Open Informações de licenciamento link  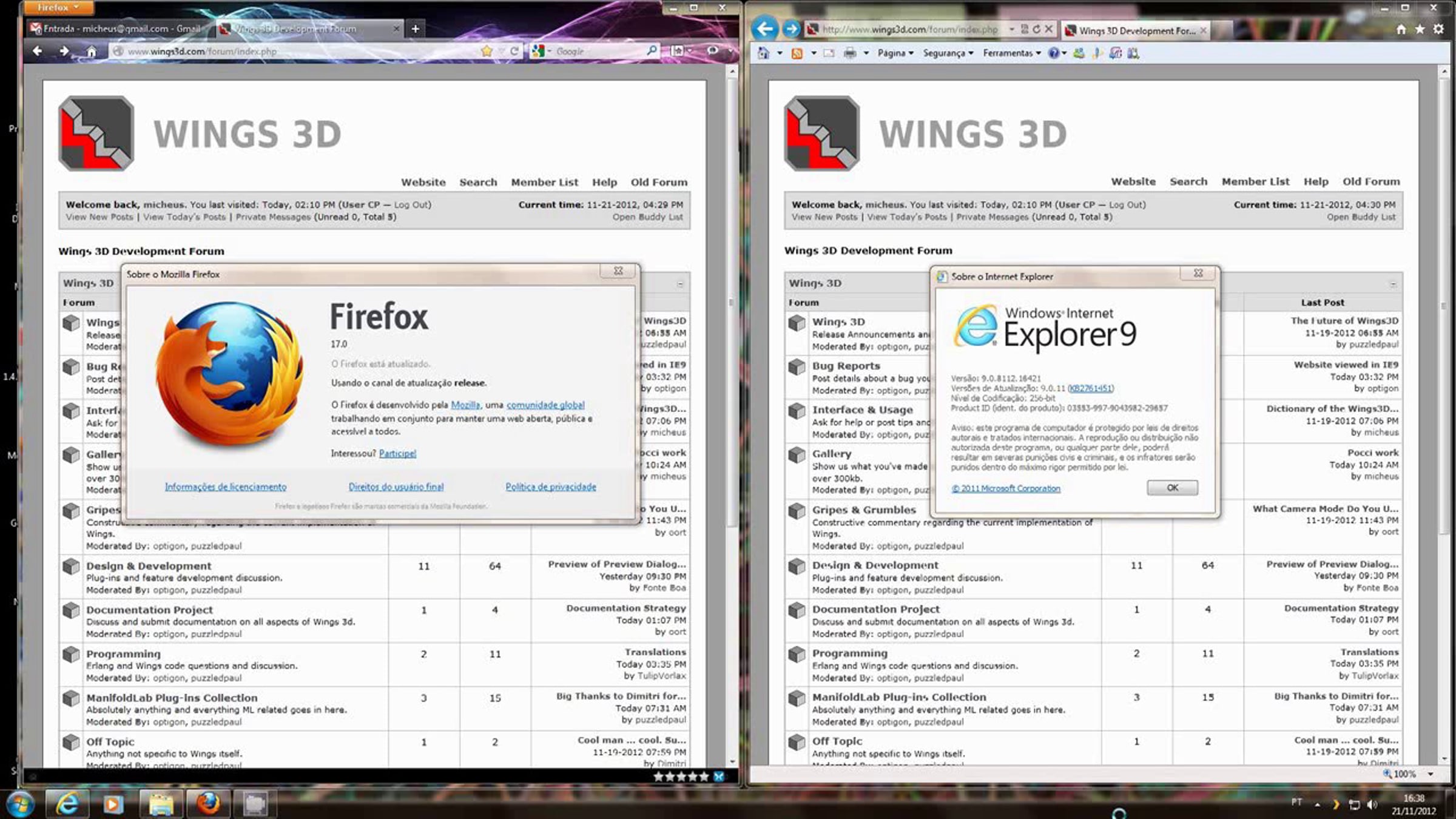[226, 487]
